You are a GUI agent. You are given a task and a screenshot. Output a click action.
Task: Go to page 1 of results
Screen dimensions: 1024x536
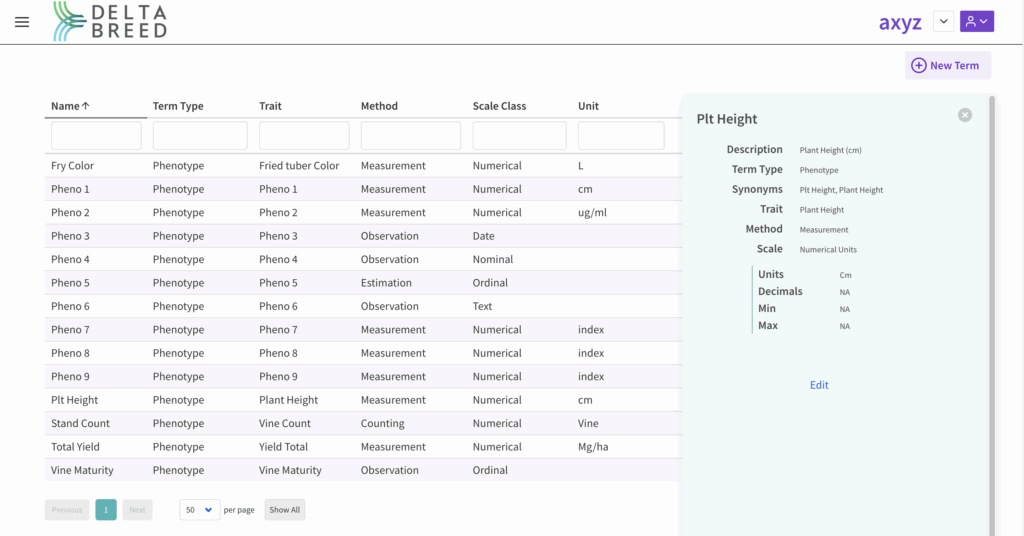pyautogui.click(x=106, y=510)
